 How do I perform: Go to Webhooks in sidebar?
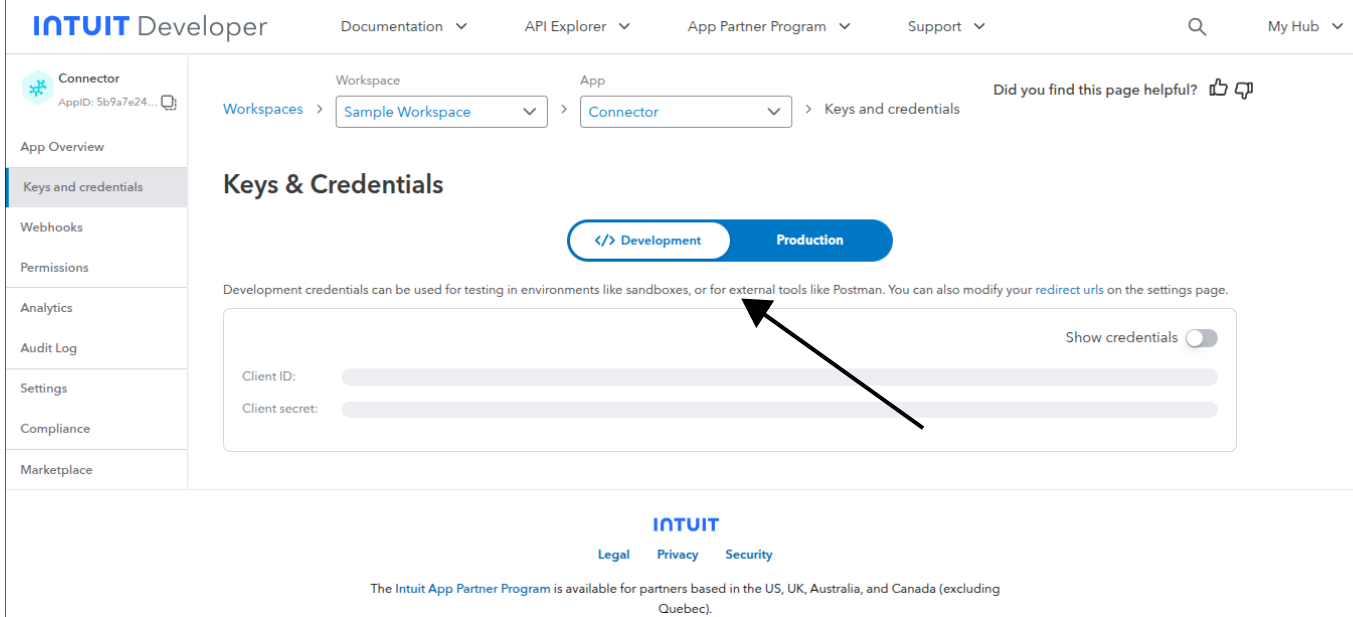[x=52, y=227]
